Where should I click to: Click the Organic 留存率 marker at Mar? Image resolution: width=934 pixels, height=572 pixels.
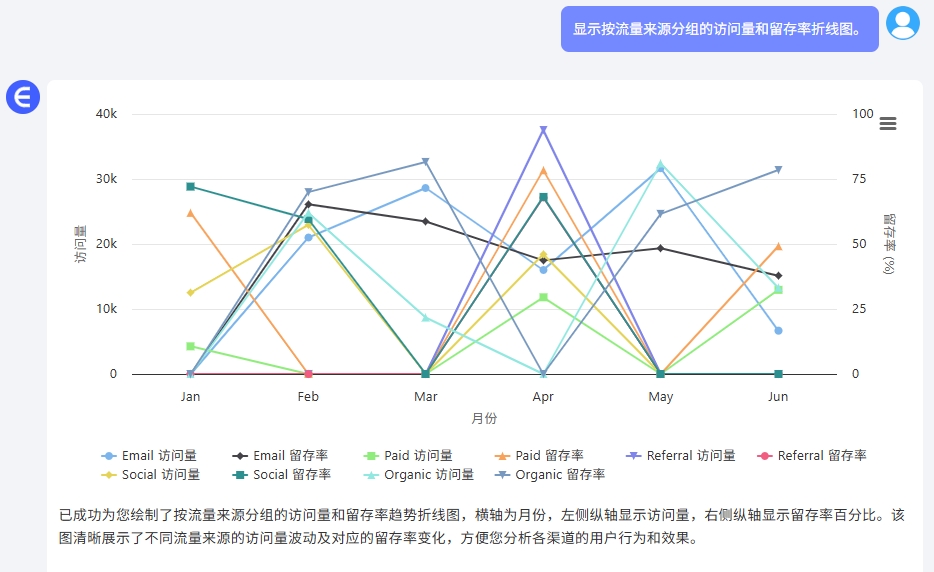pos(425,161)
